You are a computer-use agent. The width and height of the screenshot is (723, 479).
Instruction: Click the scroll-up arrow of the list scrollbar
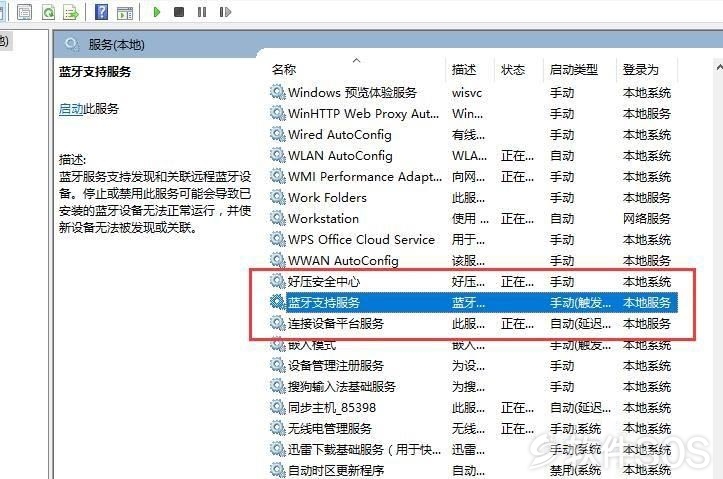pyautogui.click(x=719, y=67)
